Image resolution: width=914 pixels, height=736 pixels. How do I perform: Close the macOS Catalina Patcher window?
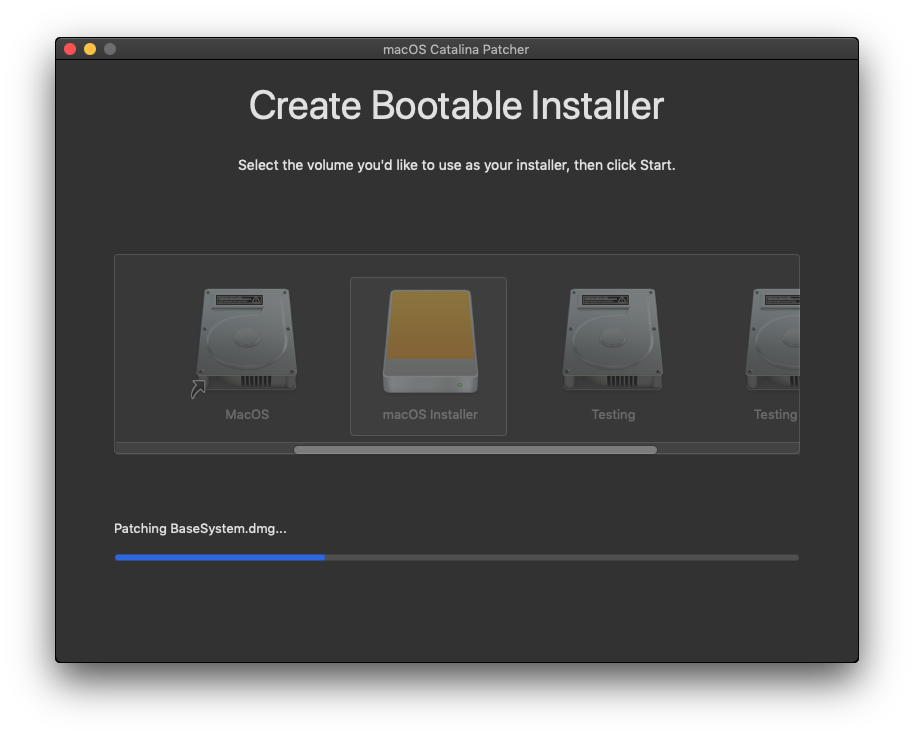70,49
